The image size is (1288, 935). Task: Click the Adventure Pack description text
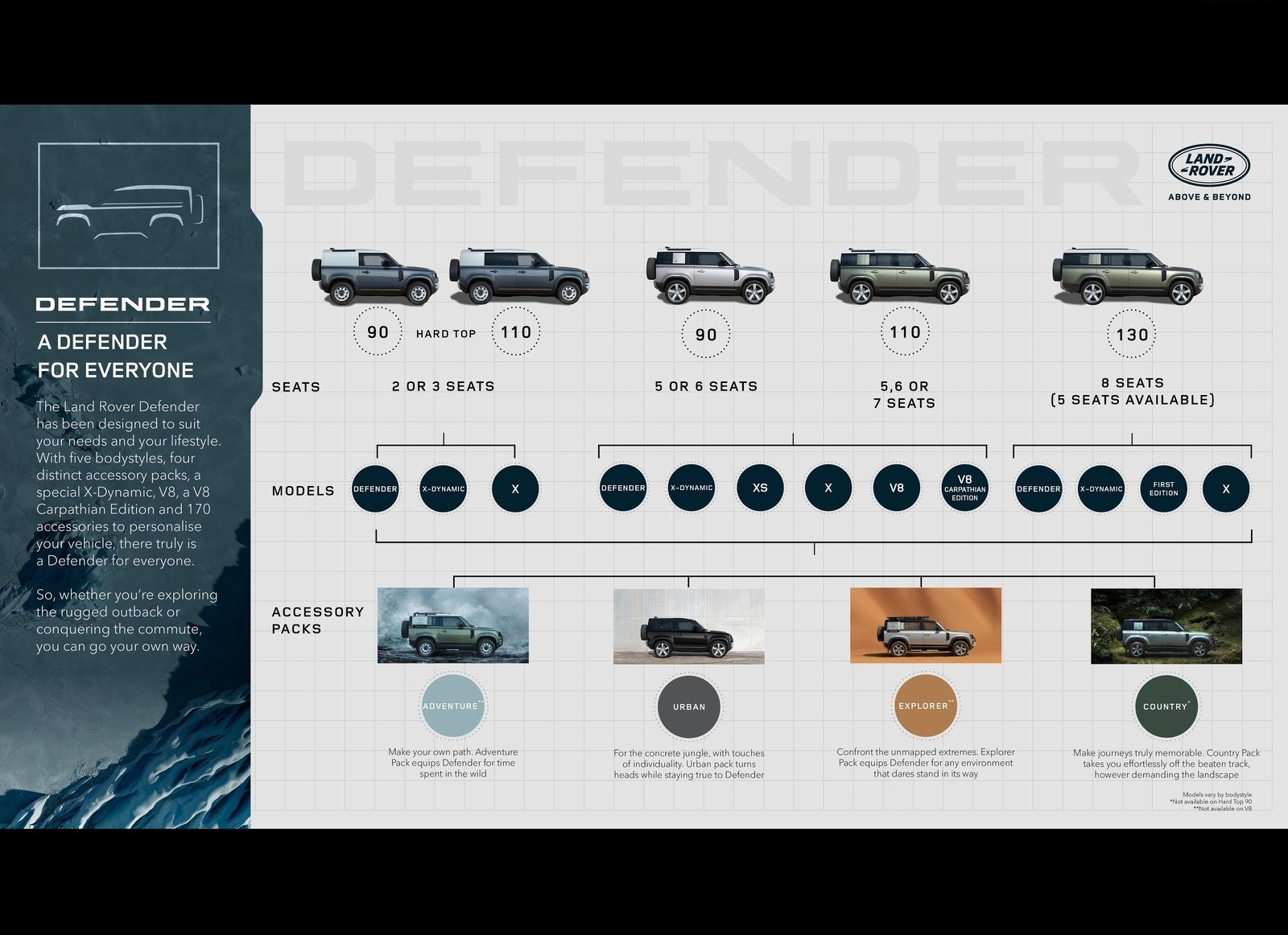pyautogui.click(x=453, y=763)
